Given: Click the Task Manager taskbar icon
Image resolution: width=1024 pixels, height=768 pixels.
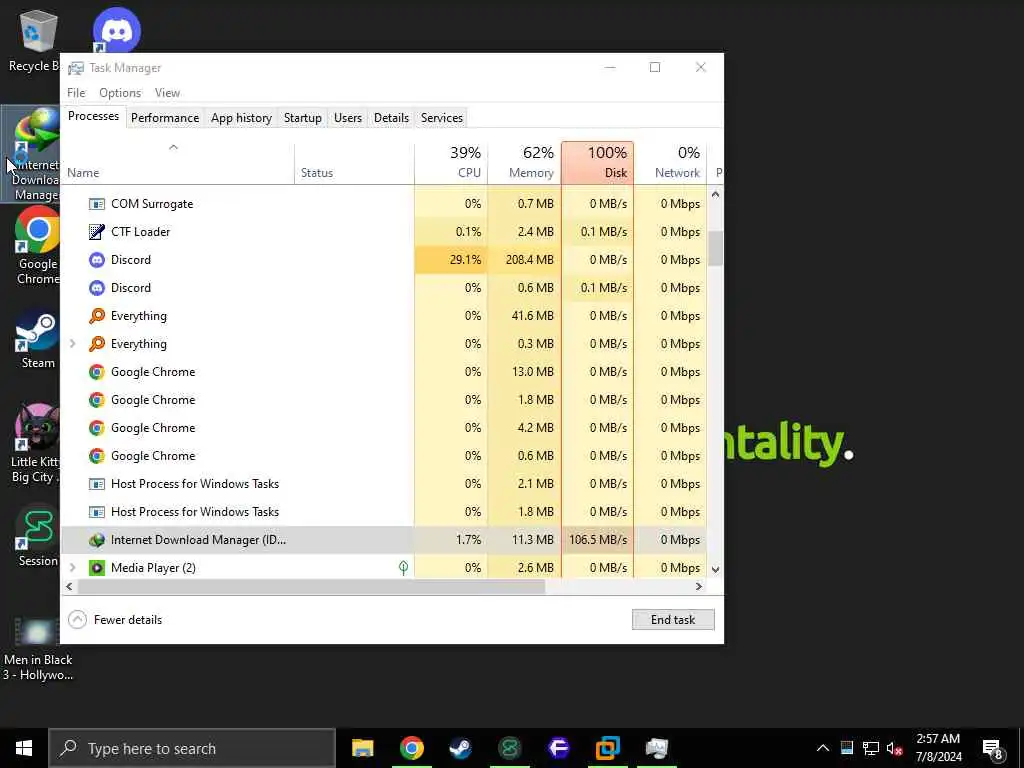Looking at the screenshot, I should (x=656, y=748).
